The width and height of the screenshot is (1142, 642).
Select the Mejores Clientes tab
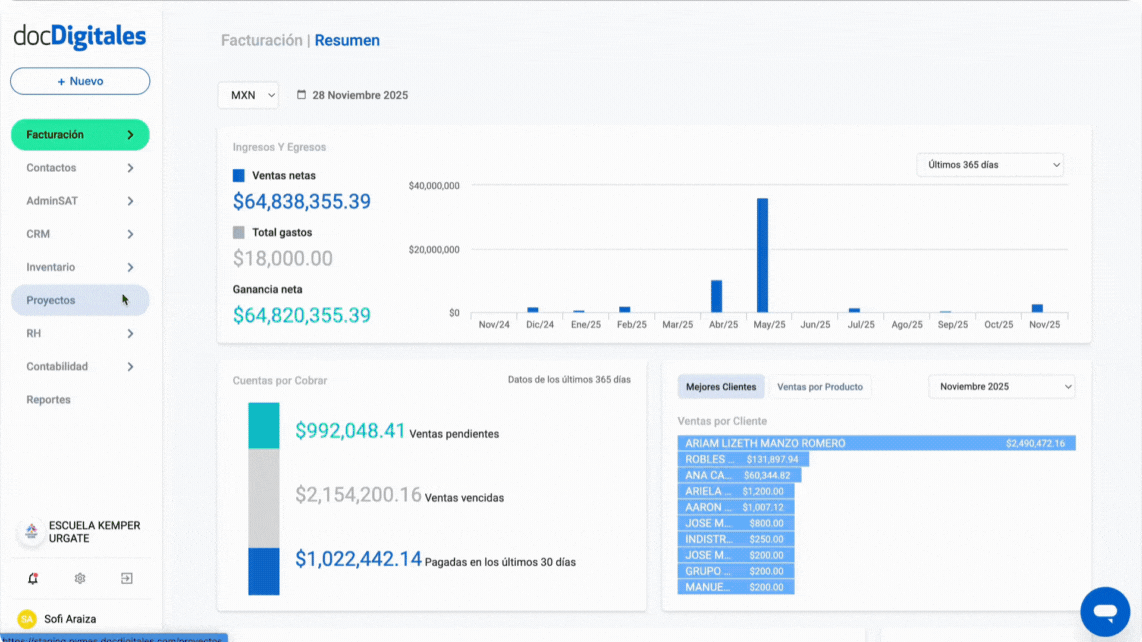pyautogui.click(x=720, y=386)
